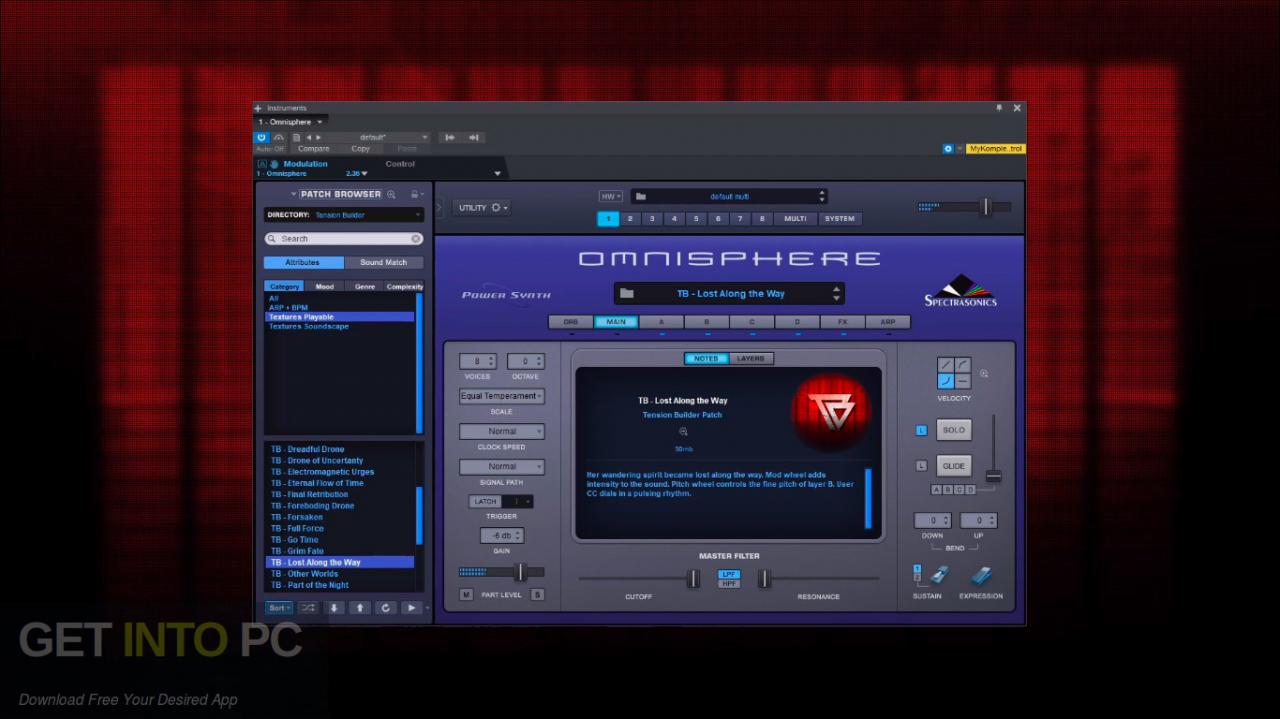Click the automation mode icon next to power
Viewport: 1280px width, 719px height.
point(279,137)
